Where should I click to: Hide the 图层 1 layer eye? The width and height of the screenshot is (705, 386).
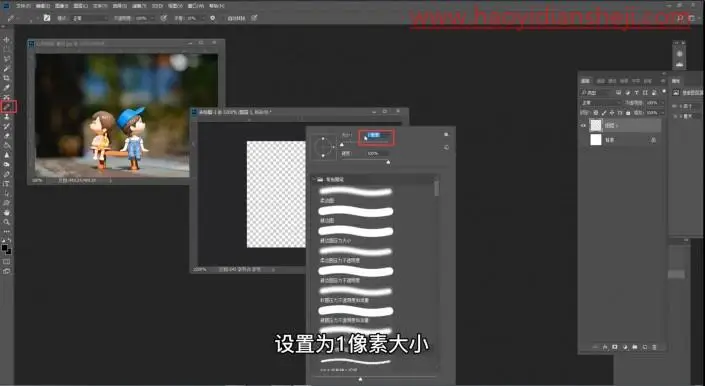click(x=583, y=125)
